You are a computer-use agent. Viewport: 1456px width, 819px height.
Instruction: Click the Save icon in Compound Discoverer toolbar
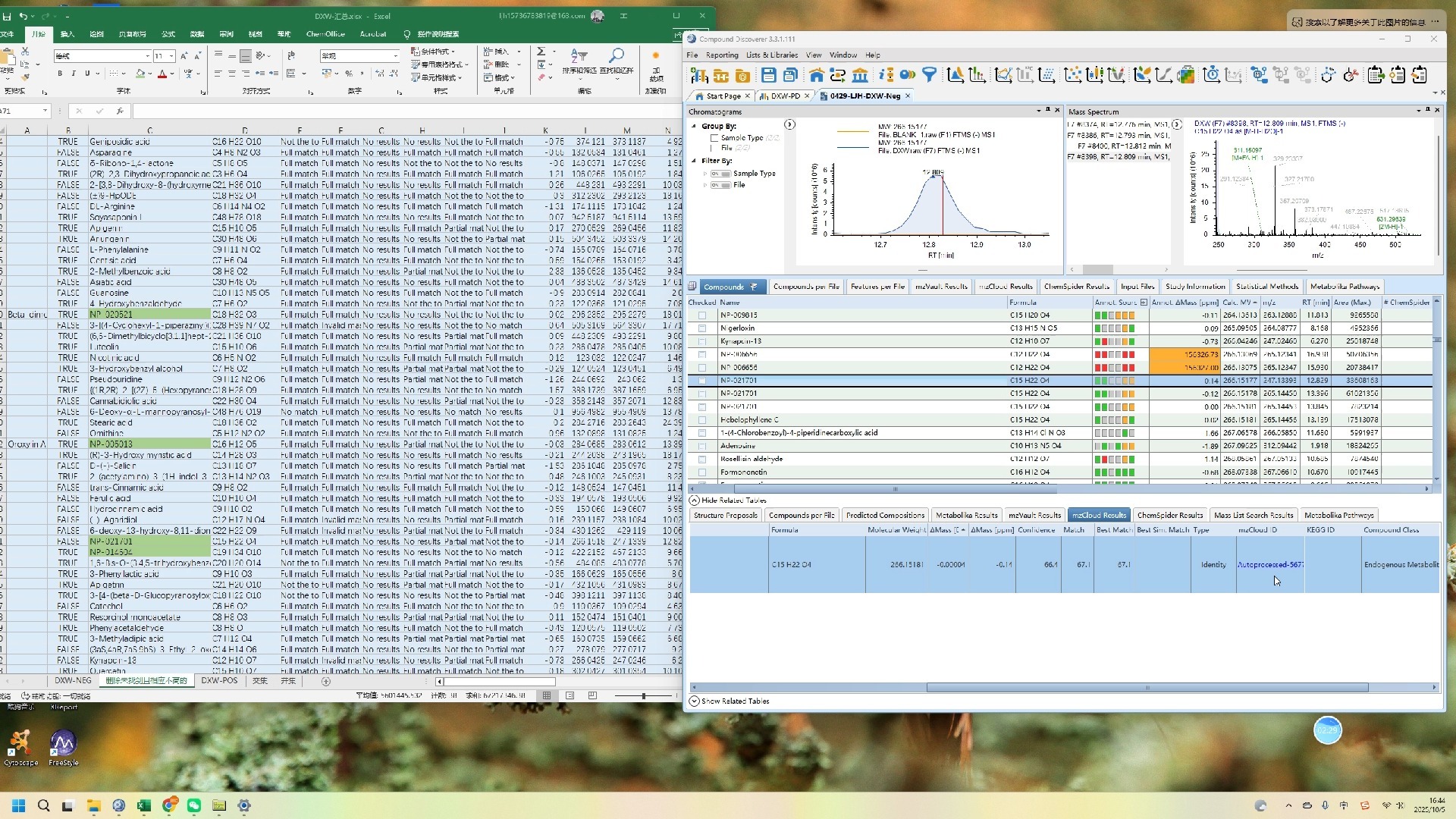click(x=769, y=75)
